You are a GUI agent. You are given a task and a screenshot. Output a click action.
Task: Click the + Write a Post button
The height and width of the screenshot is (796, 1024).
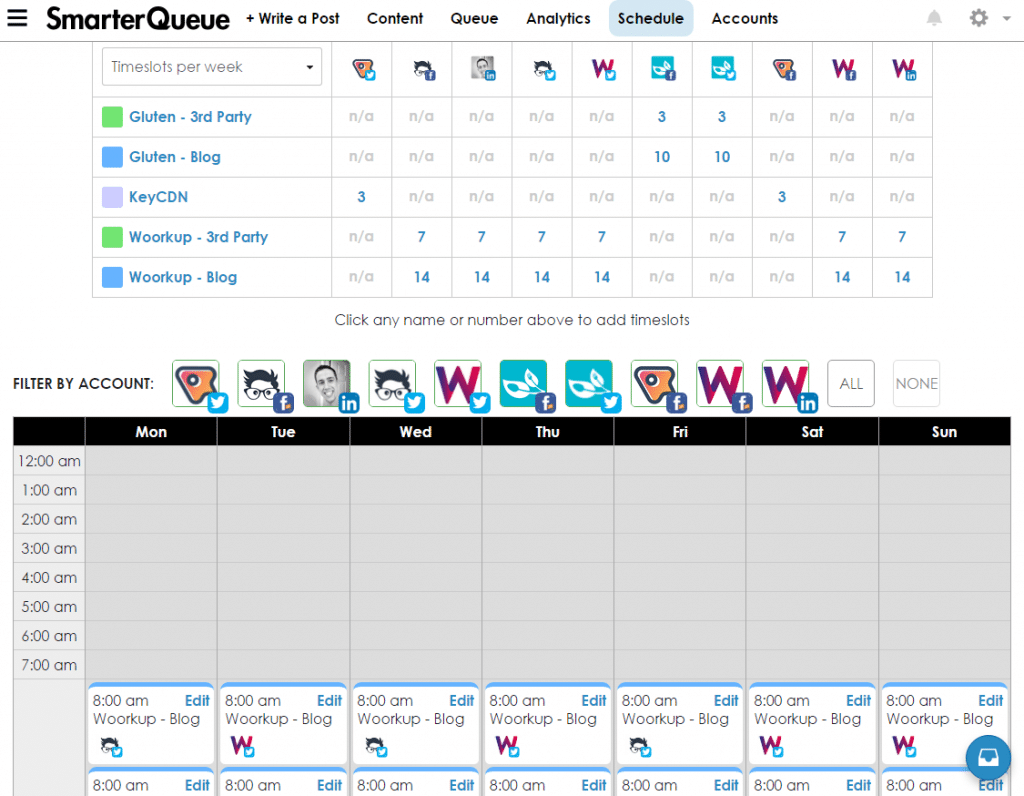292,18
